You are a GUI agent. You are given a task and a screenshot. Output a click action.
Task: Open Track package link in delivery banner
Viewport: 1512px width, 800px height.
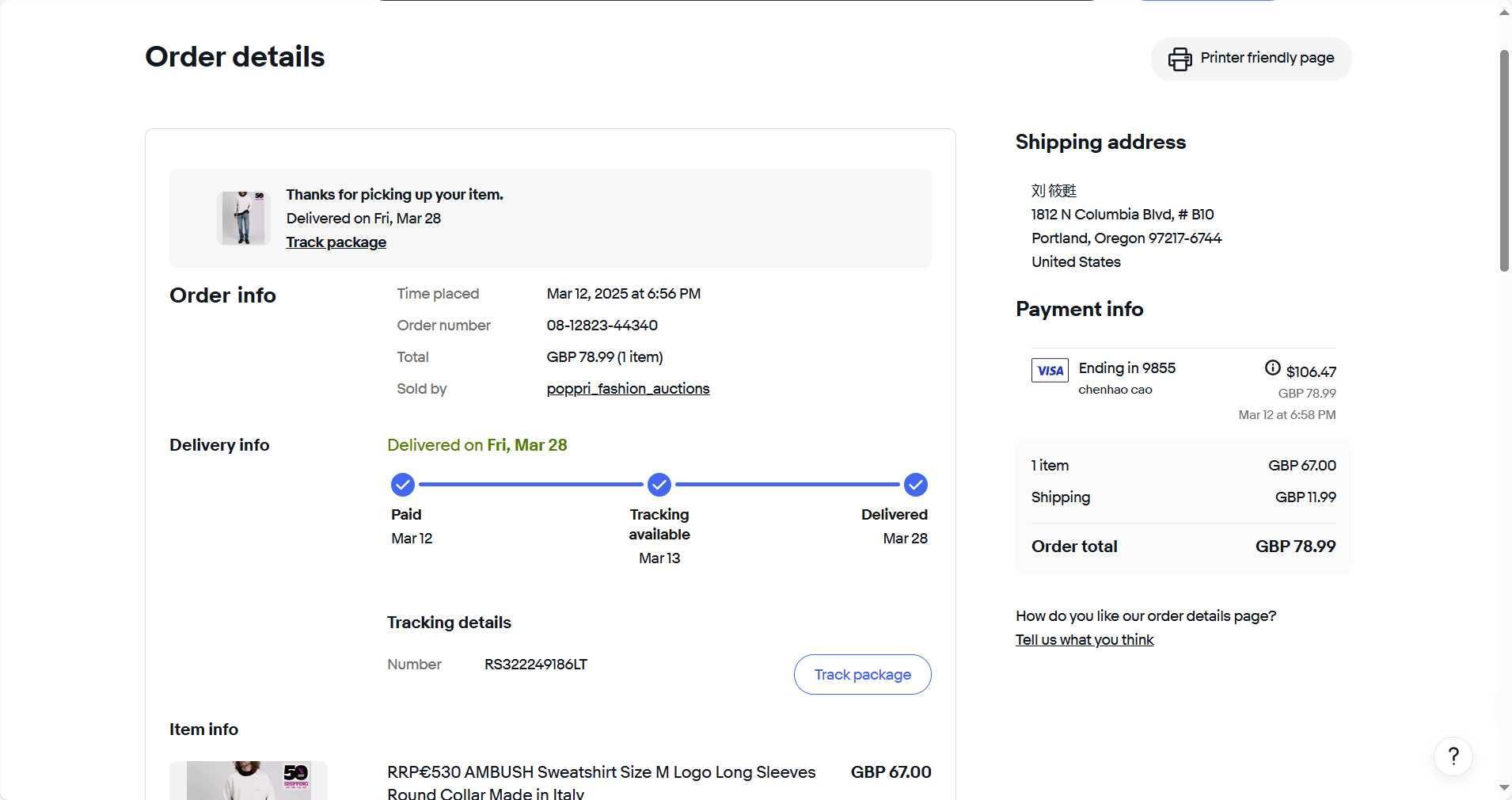coord(336,242)
